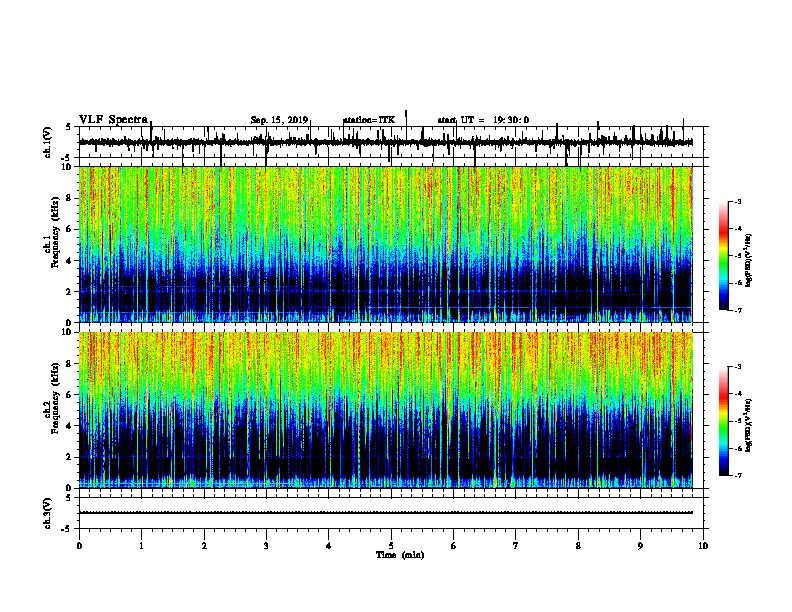Screen dimensions: 792x612
Task: Click inside the ch.2 spectrogram panel
Action: tap(386, 410)
